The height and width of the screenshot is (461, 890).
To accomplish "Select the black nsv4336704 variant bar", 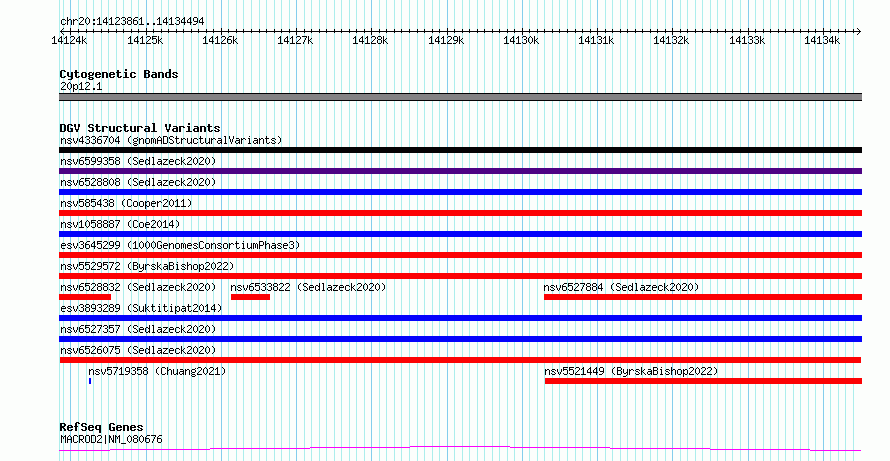I will 460,150.
